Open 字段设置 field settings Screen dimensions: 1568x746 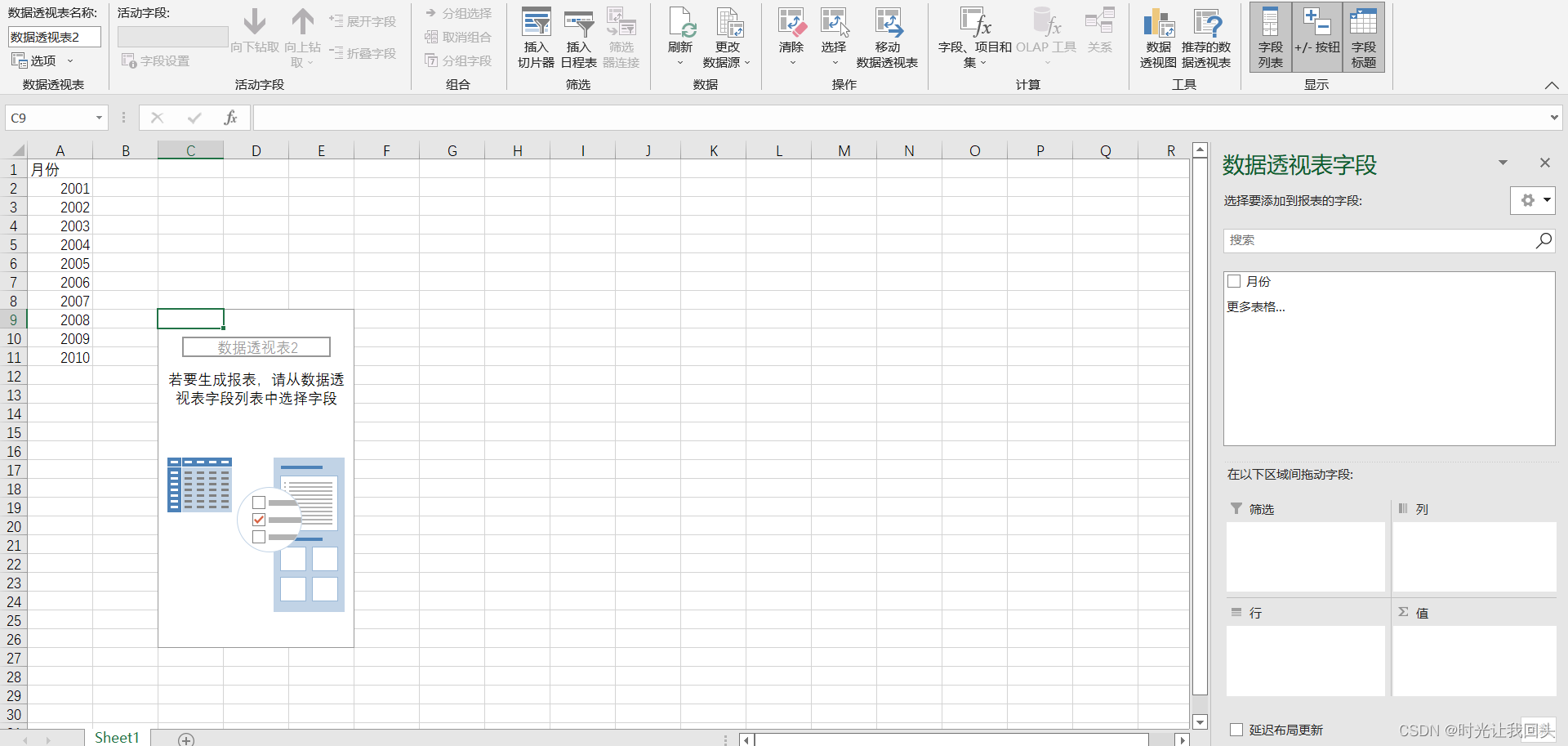coord(155,61)
